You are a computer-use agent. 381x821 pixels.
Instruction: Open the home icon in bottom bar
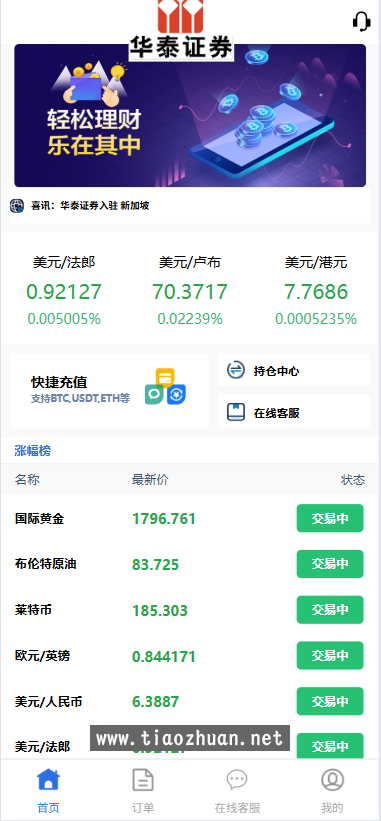[x=48, y=780]
